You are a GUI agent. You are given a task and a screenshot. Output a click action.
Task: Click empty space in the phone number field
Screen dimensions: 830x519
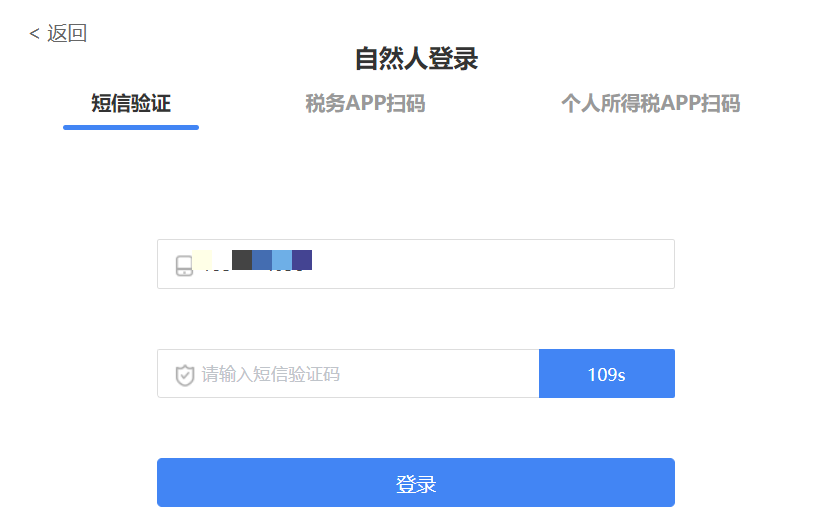pos(492,264)
